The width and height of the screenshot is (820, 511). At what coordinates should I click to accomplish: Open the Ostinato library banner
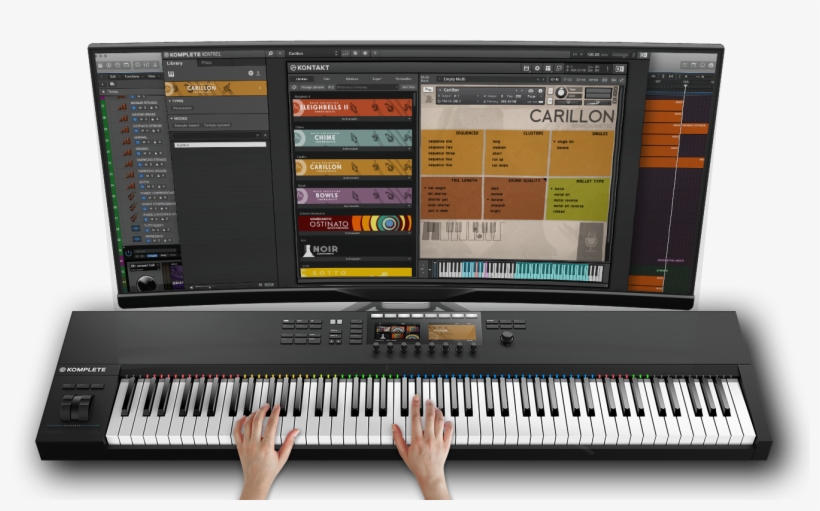[x=354, y=224]
